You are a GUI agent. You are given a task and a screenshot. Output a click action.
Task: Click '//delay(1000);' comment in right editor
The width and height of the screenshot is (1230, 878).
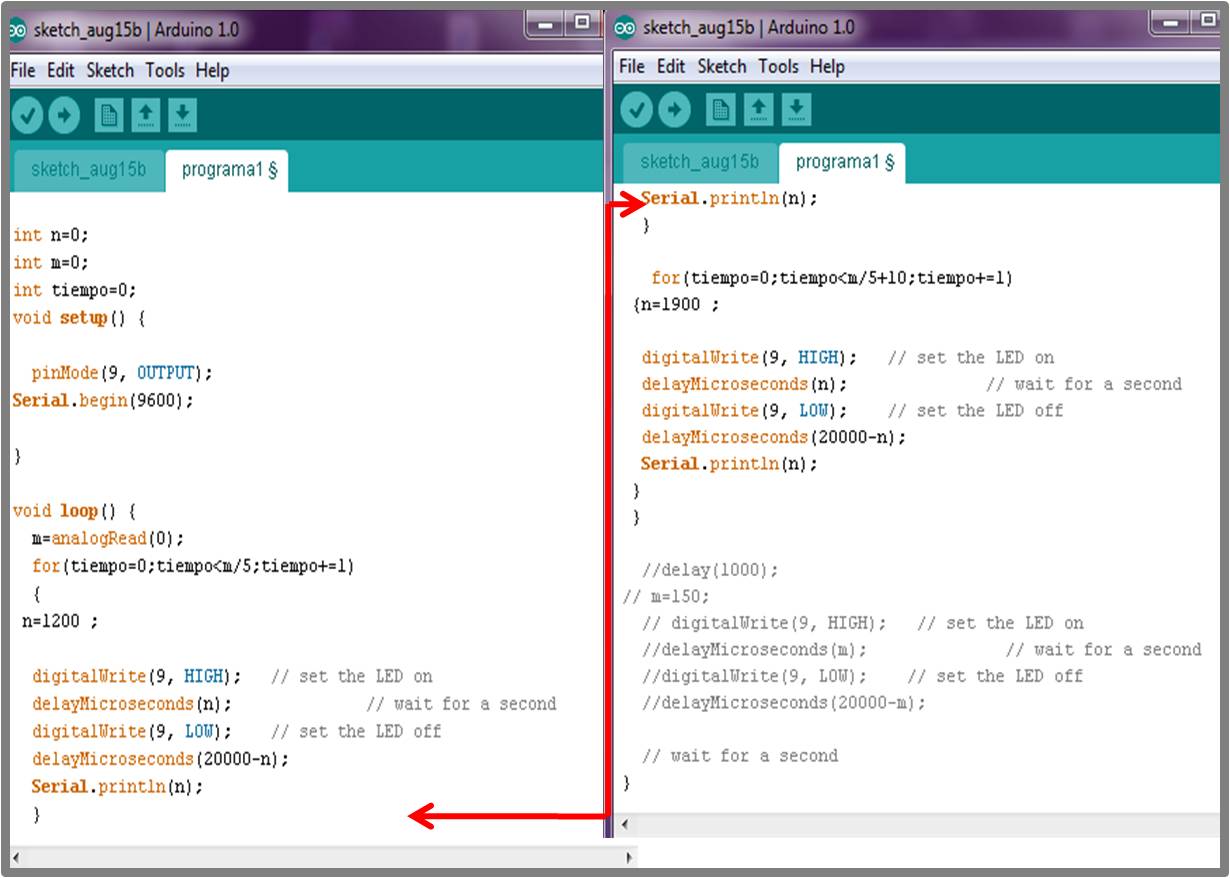[709, 570]
